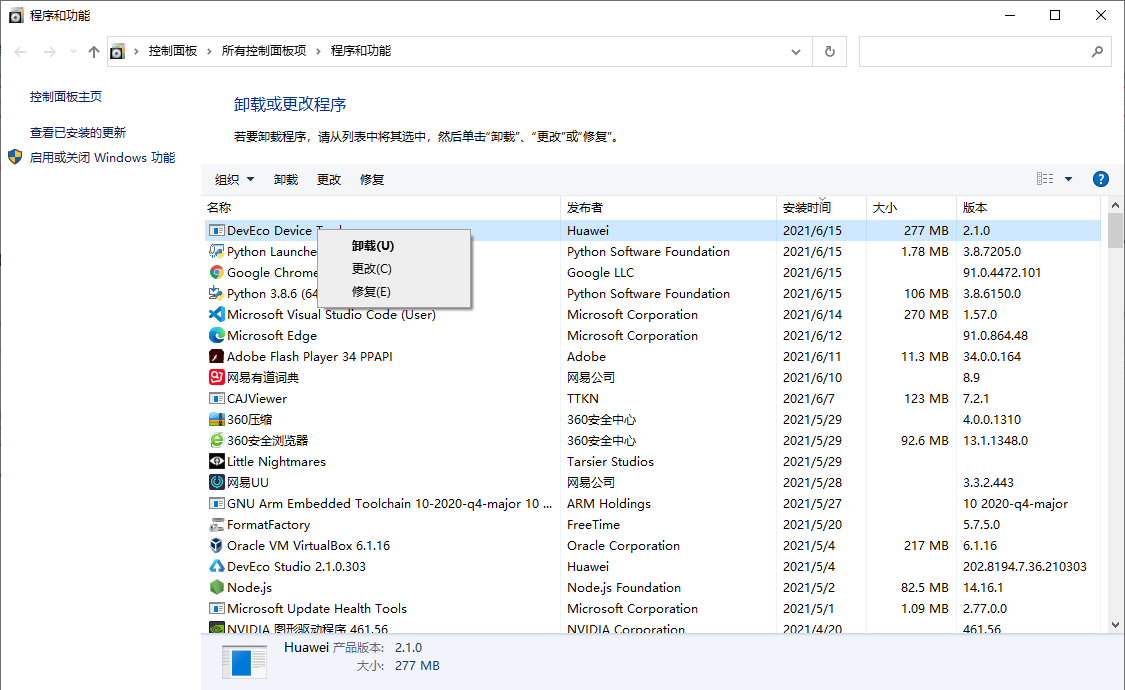1125x690 pixels.
Task: Select Oracle VM VirtualBox 6.1.16 name
Action: [309, 546]
